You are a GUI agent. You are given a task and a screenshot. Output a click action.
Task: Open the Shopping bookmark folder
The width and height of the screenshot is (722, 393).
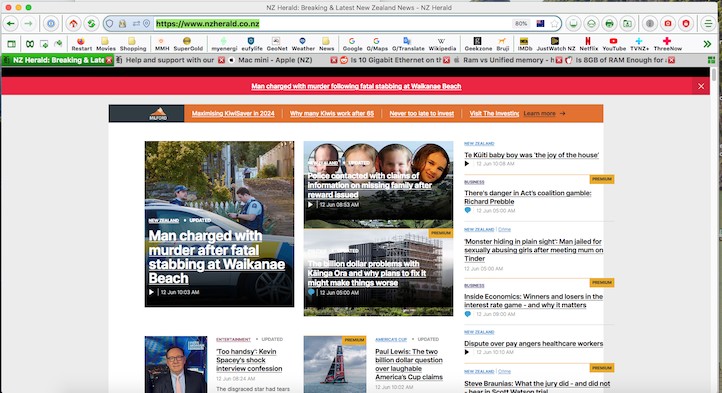(x=133, y=44)
